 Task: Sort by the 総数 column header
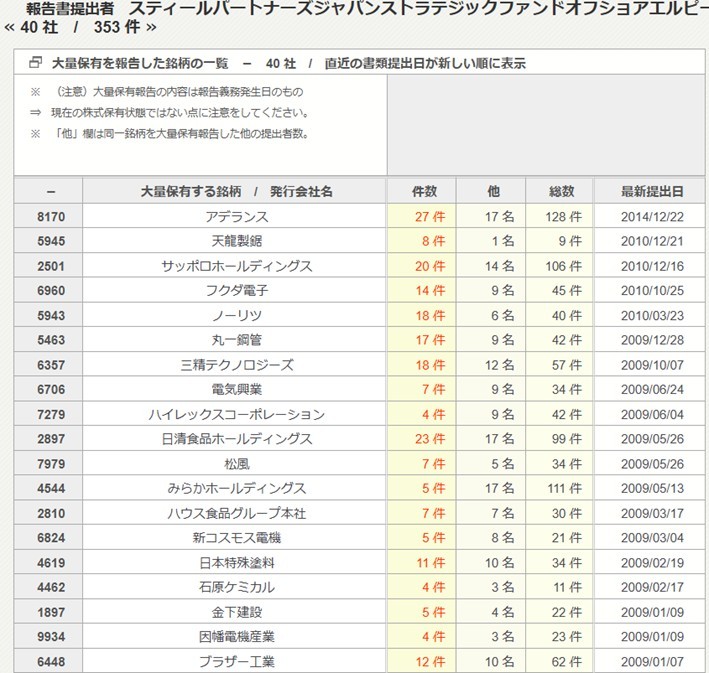point(561,191)
